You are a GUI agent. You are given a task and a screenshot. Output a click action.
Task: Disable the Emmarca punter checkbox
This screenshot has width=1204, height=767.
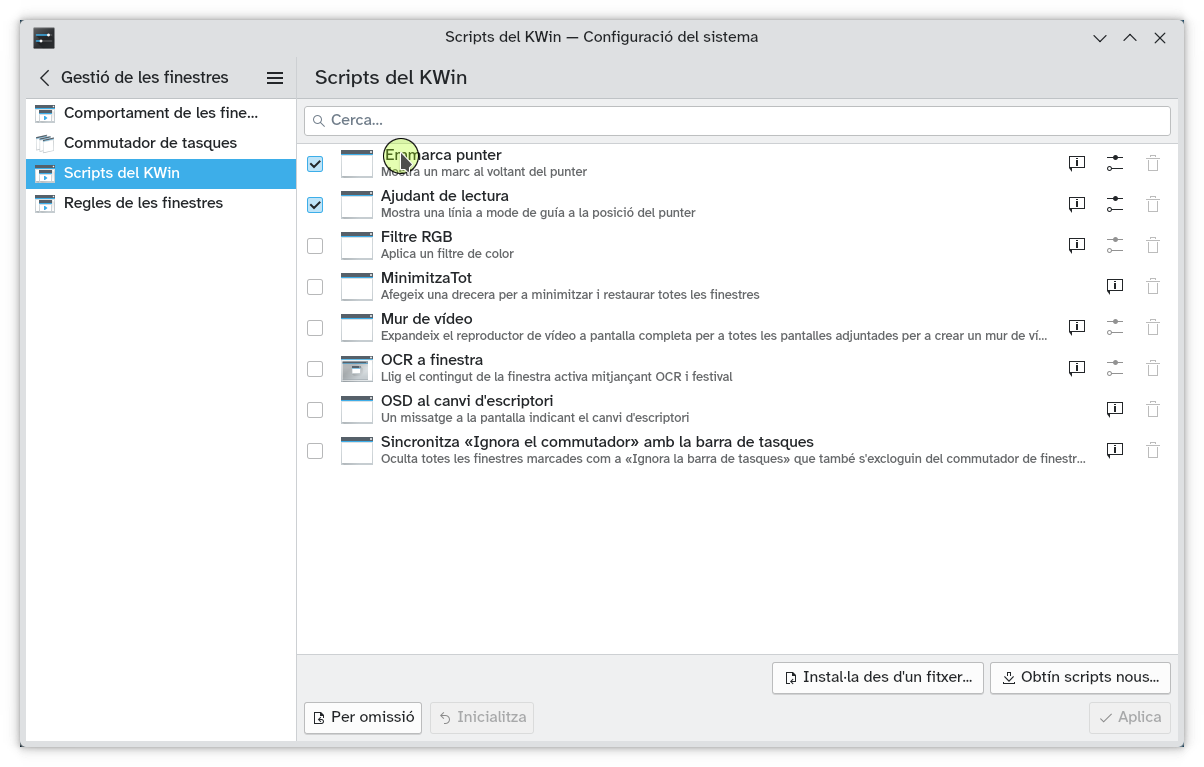[x=315, y=164]
